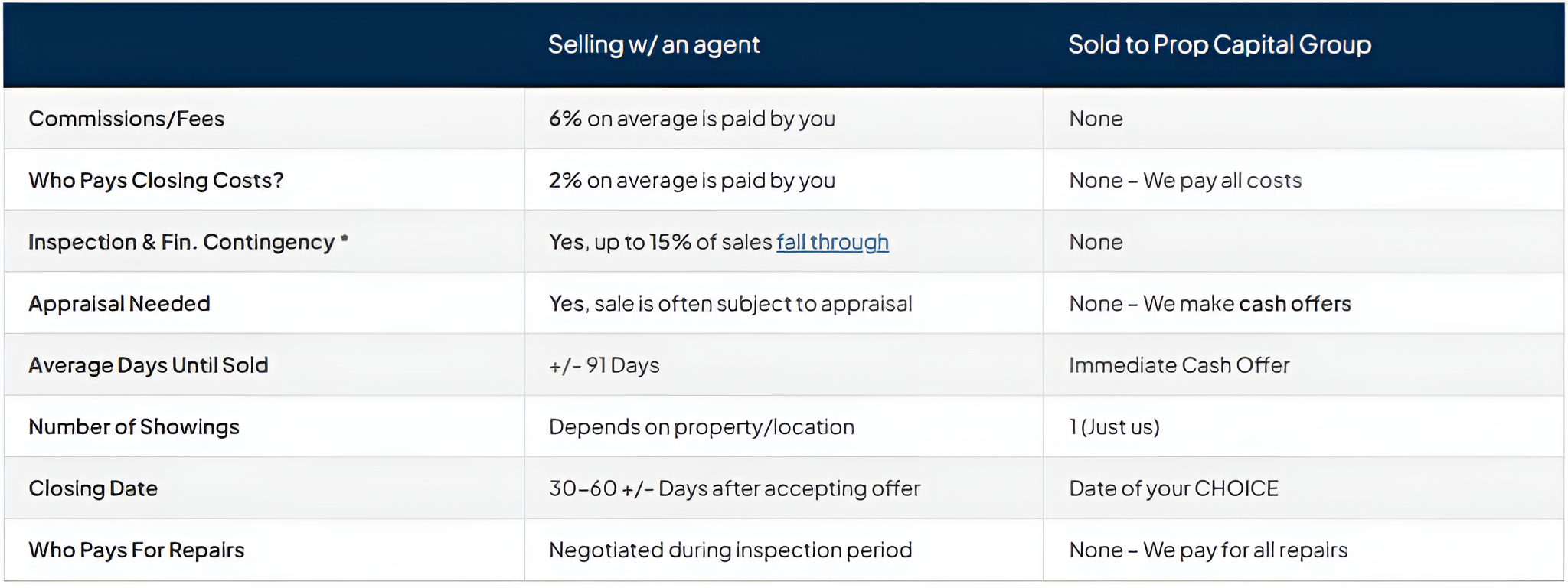Click the "Appraisal Needed" row label

[119, 304]
